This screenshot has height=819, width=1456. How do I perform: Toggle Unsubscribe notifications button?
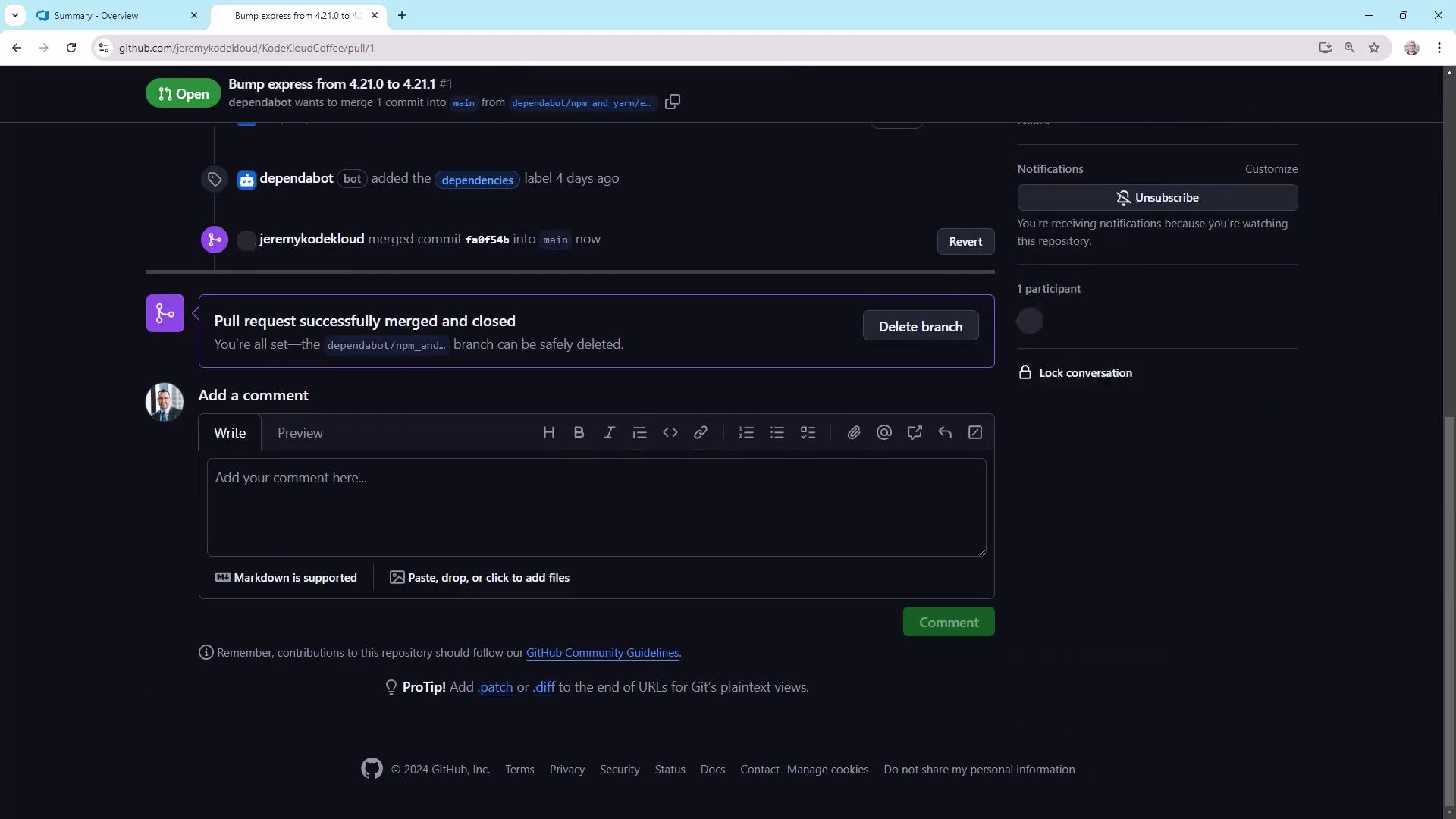click(1157, 197)
